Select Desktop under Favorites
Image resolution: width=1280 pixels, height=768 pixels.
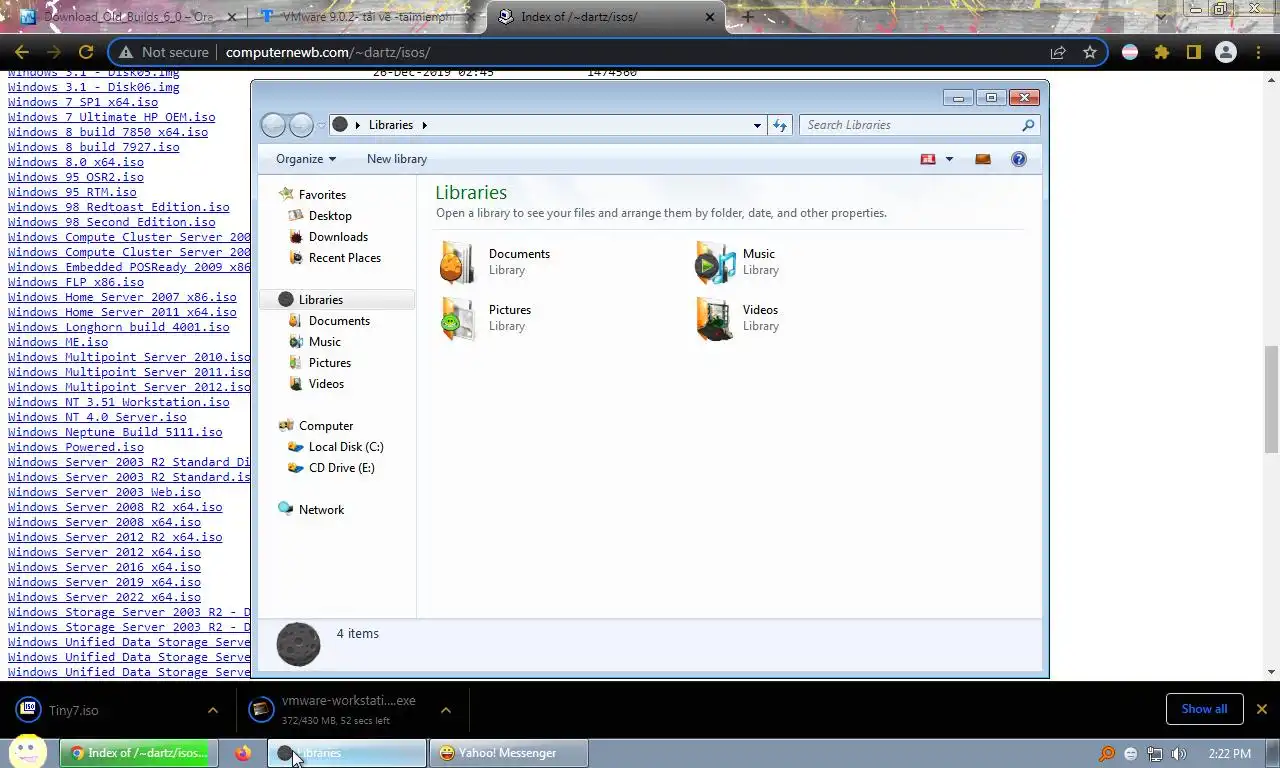pyautogui.click(x=330, y=216)
